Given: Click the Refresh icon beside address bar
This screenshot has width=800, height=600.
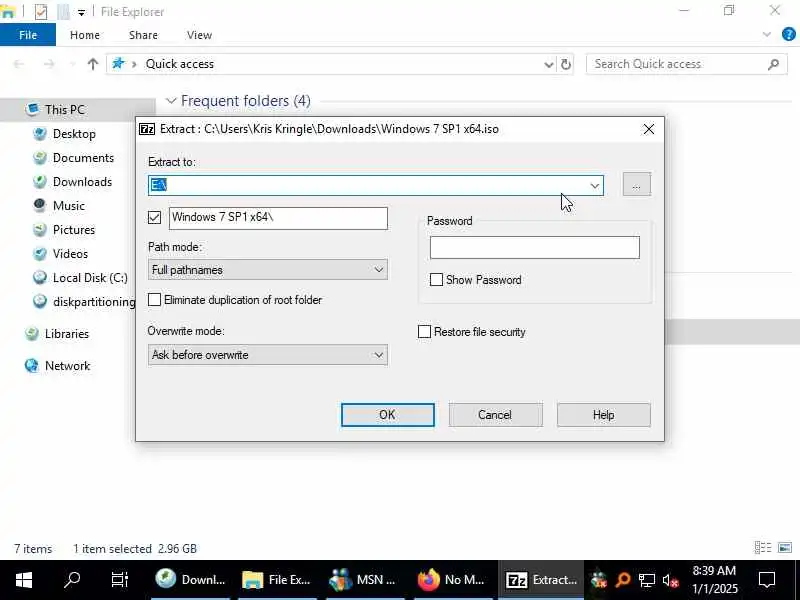Looking at the screenshot, I should (566, 64).
